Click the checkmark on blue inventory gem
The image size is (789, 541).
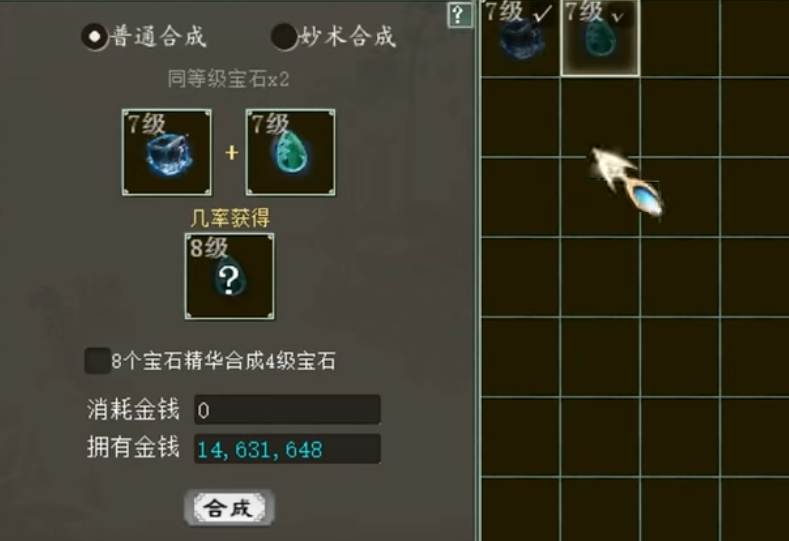click(x=542, y=14)
